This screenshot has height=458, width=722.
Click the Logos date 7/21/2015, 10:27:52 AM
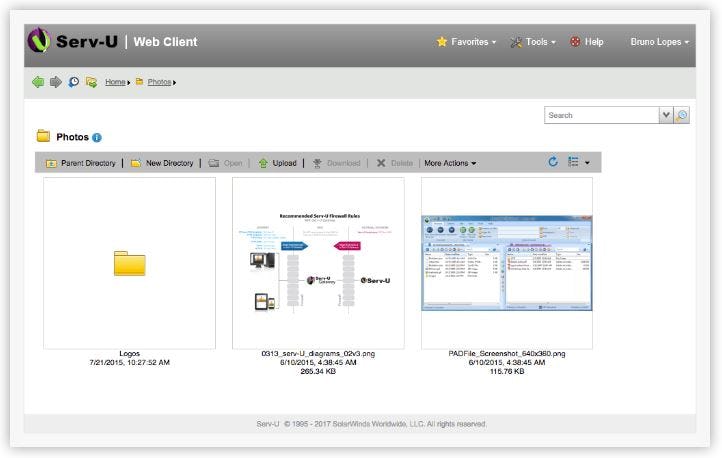129,363
